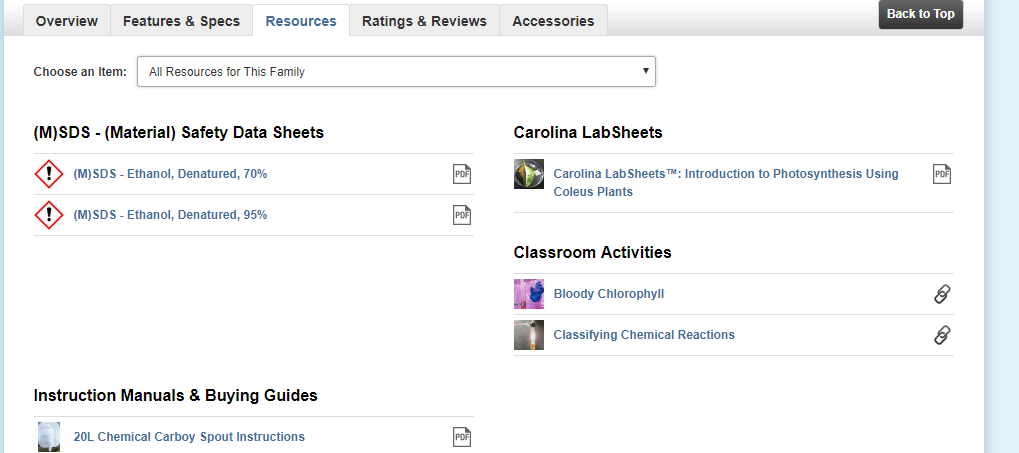
Task: Click chain link icon beside Bloody Chlorophyll
Action: (x=942, y=294)
